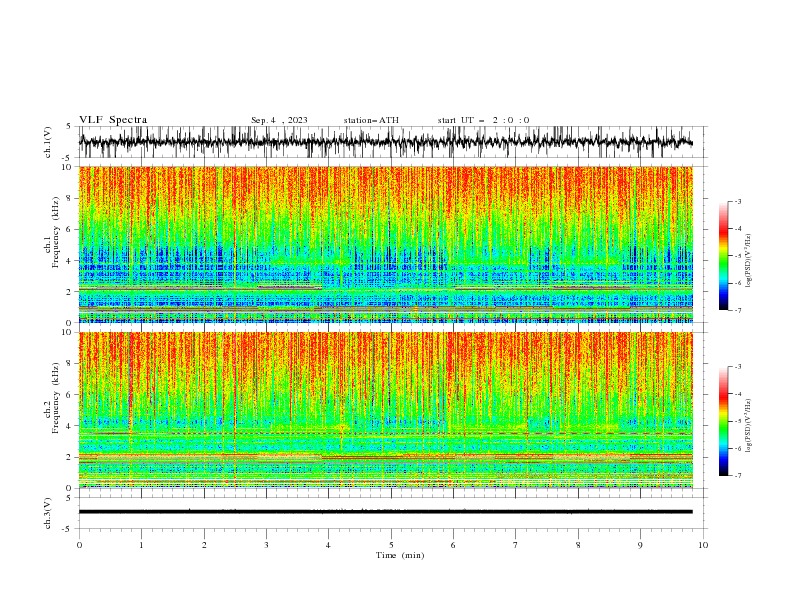Screen dimensions: 792x612
Task: Click the "VLF Spectra" title text
Action: point(113,120)
